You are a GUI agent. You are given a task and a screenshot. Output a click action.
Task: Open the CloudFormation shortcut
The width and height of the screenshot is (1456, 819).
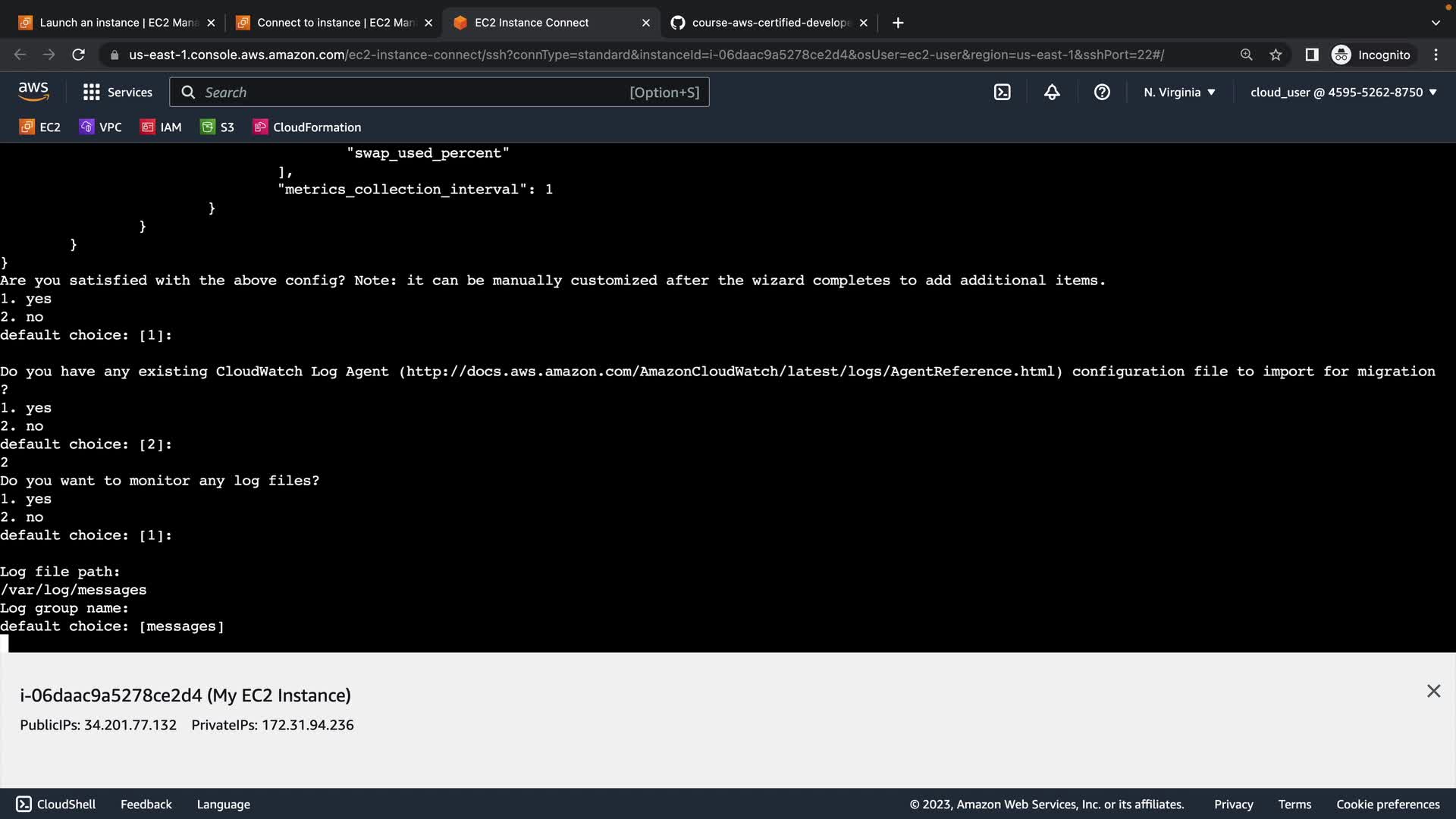tap(307, 127)
